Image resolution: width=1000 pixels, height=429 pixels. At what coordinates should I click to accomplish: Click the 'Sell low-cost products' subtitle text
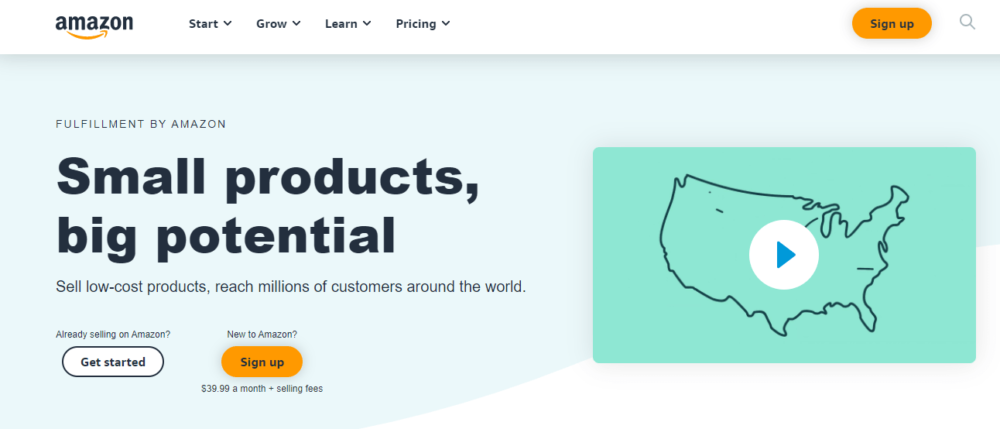click(x=290, y=287)
